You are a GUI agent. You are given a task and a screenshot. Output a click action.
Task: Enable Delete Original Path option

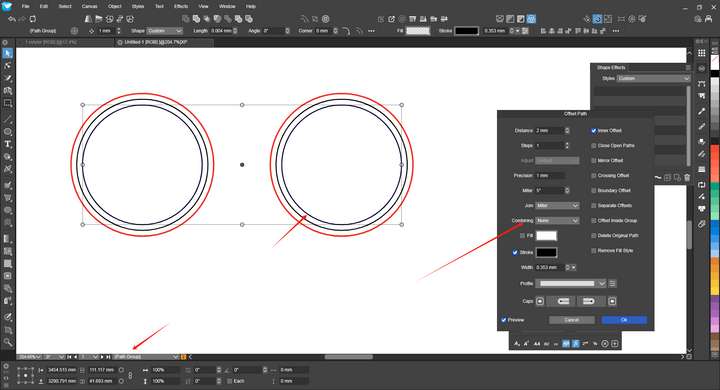pyautogui.click(x=593, y=236)
